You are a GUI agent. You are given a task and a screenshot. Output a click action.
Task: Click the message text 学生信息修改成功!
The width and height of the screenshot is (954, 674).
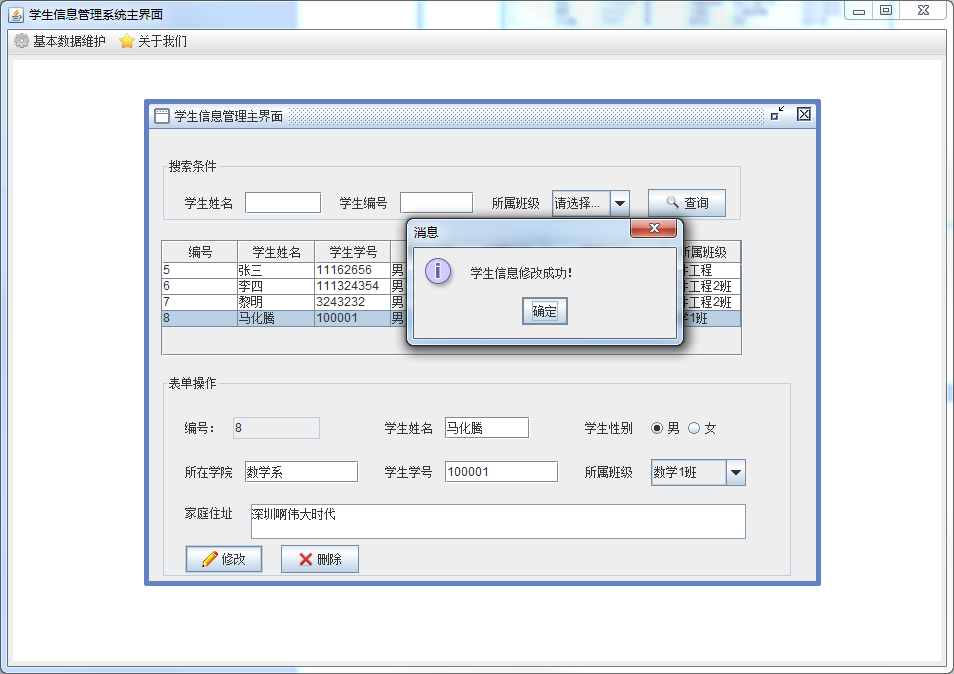[521, 273]
